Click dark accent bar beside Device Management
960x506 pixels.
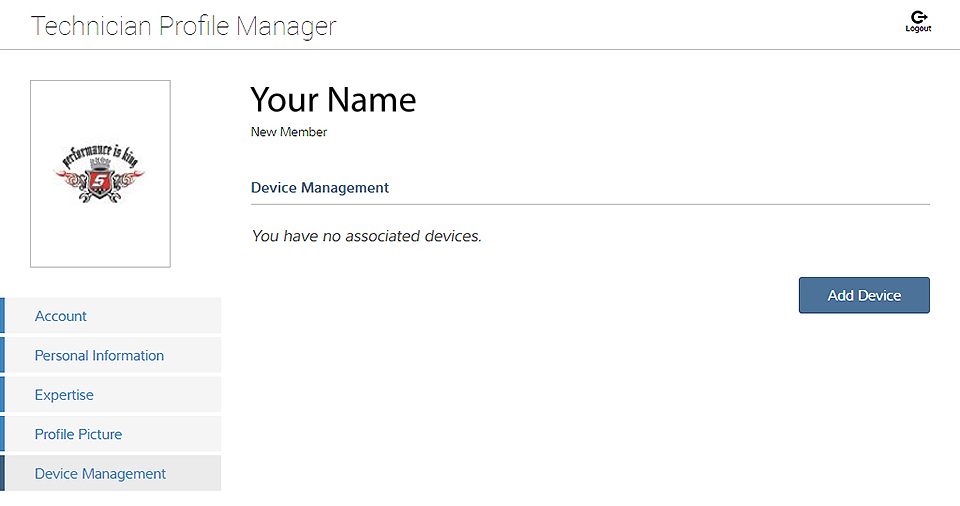(x=2, y=473)
